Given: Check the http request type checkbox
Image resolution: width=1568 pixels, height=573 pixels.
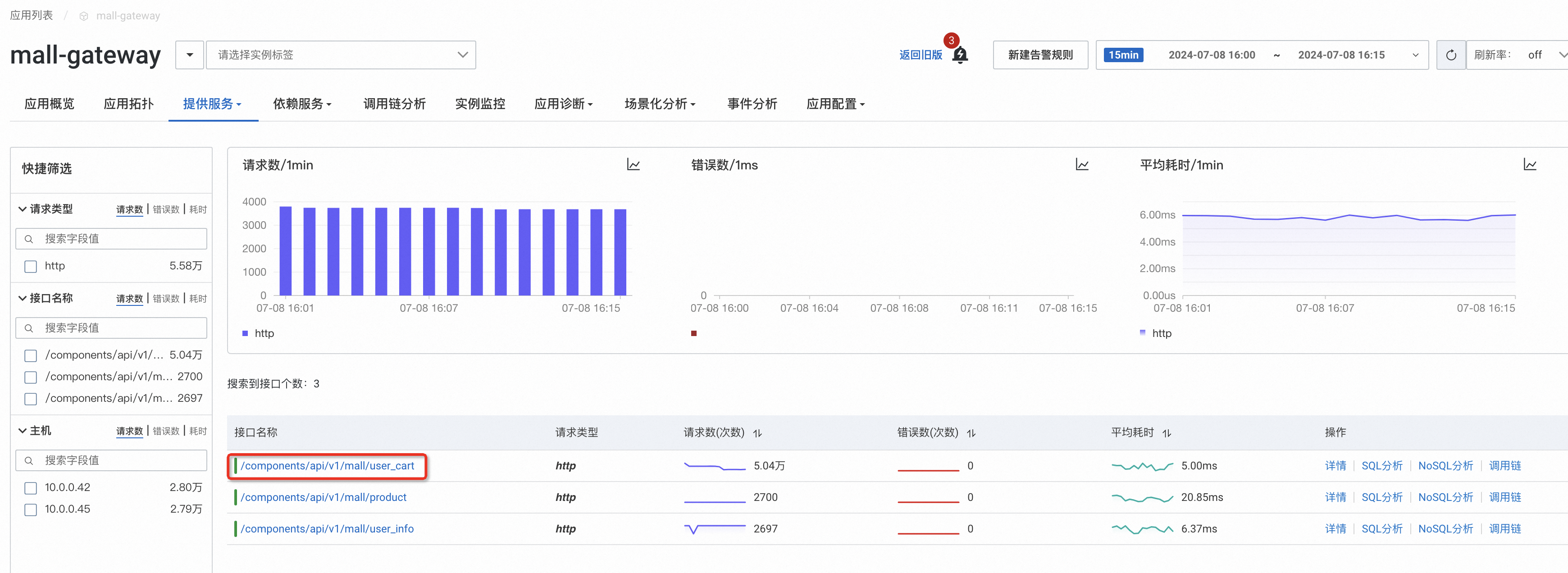Looking at the screenshot, I should [x=31, y=266].
